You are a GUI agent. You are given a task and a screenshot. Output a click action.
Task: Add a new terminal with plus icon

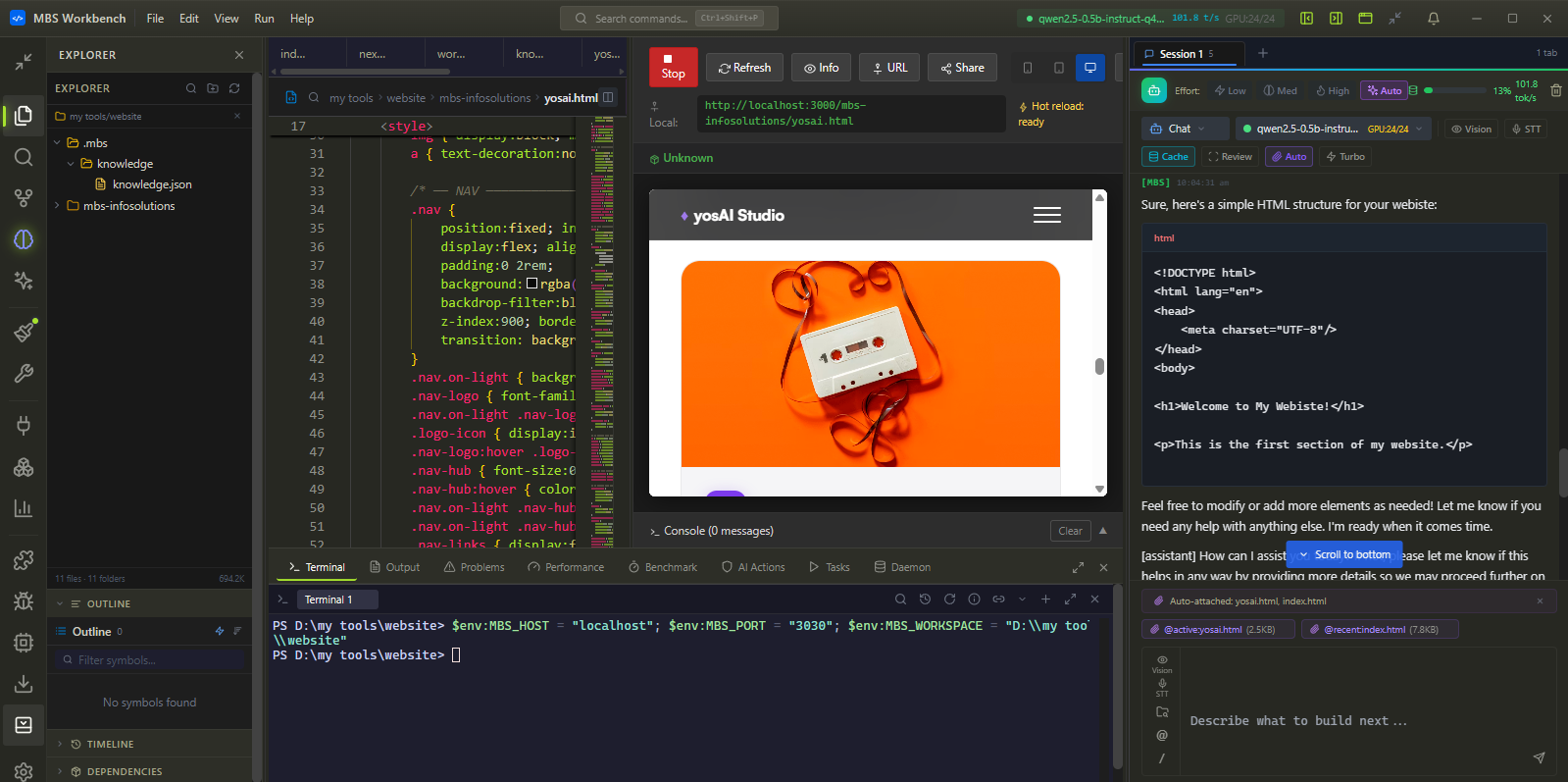(x=1045, y=600)
